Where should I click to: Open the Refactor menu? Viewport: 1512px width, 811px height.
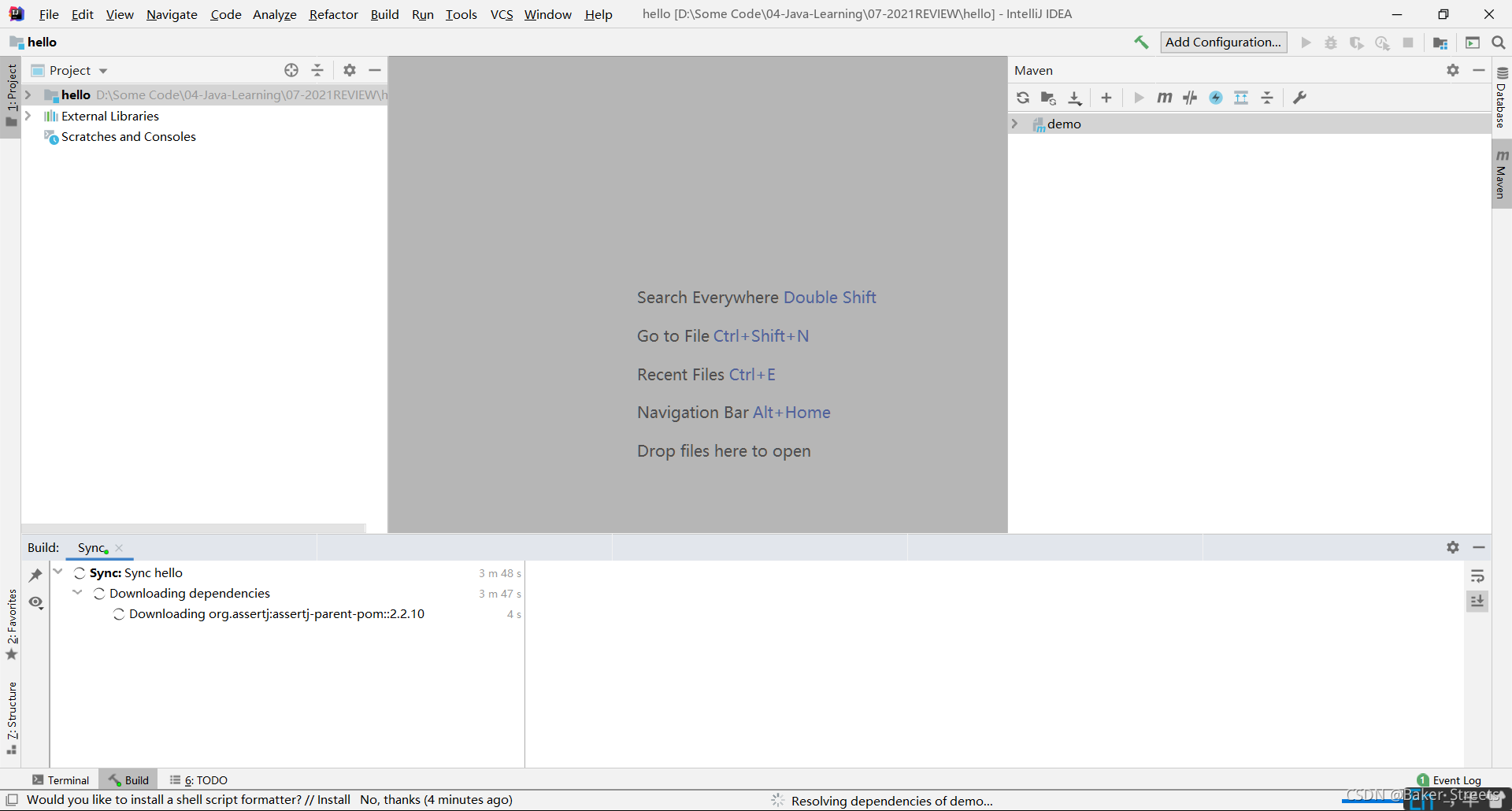coord(333,14)
